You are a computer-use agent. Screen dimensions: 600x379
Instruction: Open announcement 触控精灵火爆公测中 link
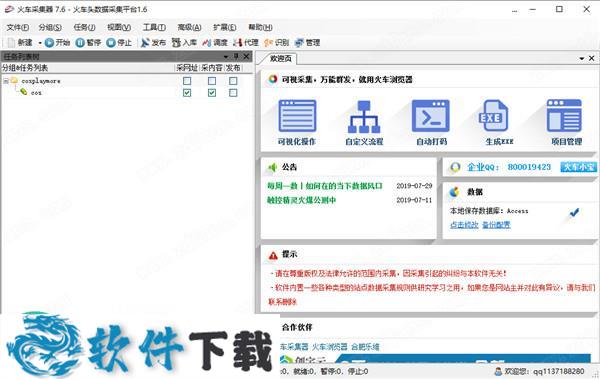pos(301,200)
